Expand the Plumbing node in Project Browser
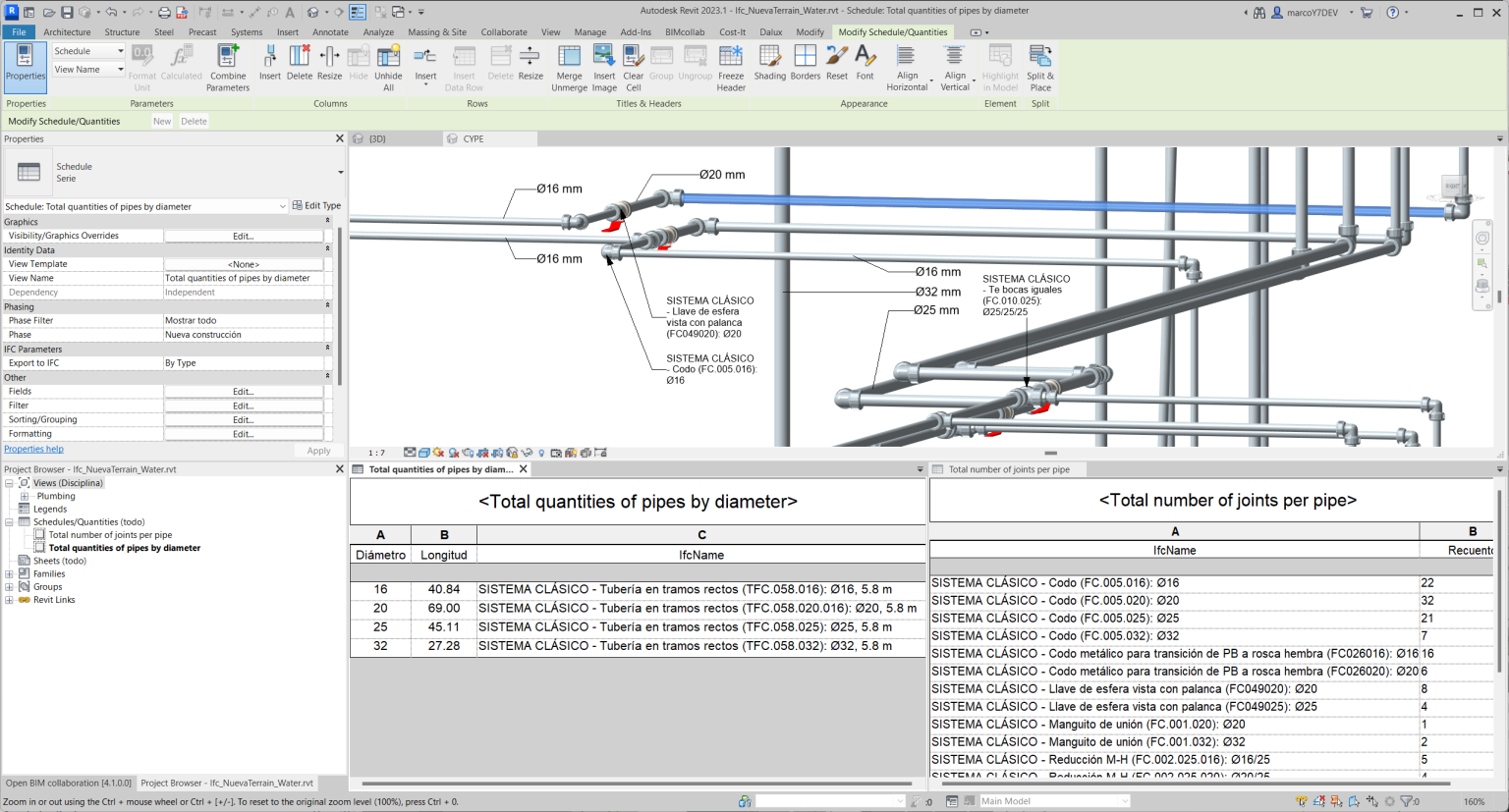The height and width of the screenshot is (812, 1509). (x=24, y=495)
